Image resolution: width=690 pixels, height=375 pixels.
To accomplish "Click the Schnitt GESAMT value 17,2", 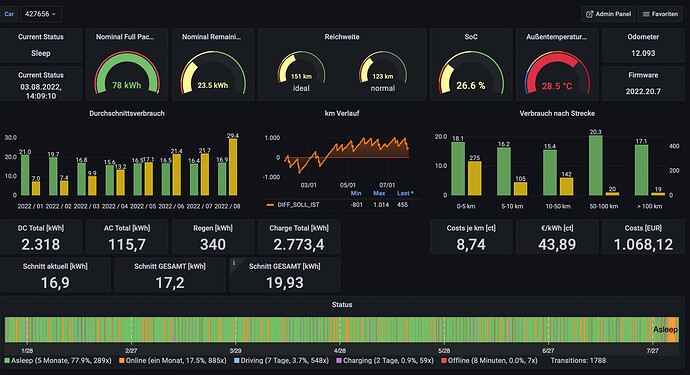I will pos(170,283).
